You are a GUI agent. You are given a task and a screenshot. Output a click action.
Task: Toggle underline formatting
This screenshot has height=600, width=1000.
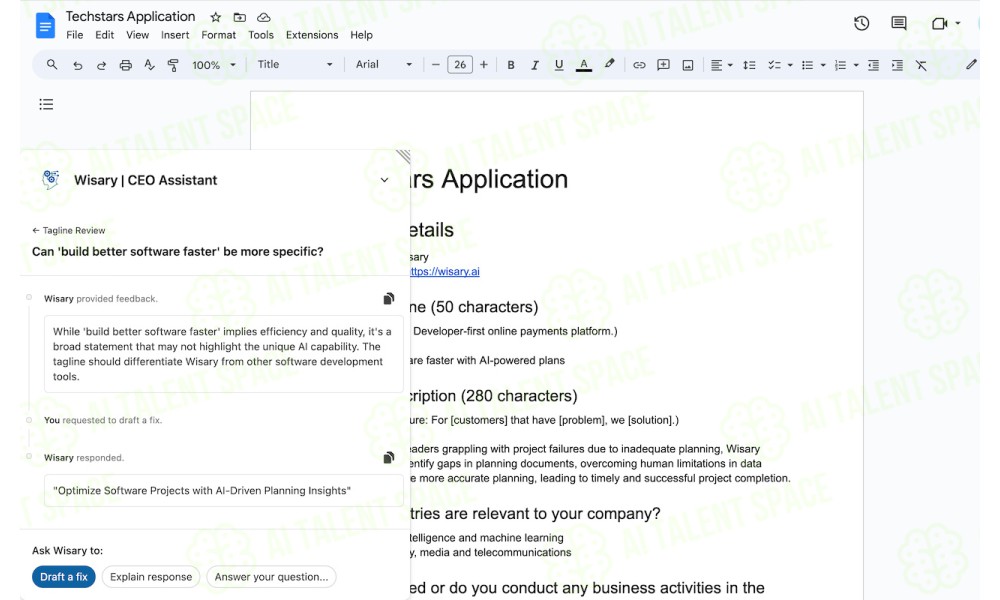559,65
